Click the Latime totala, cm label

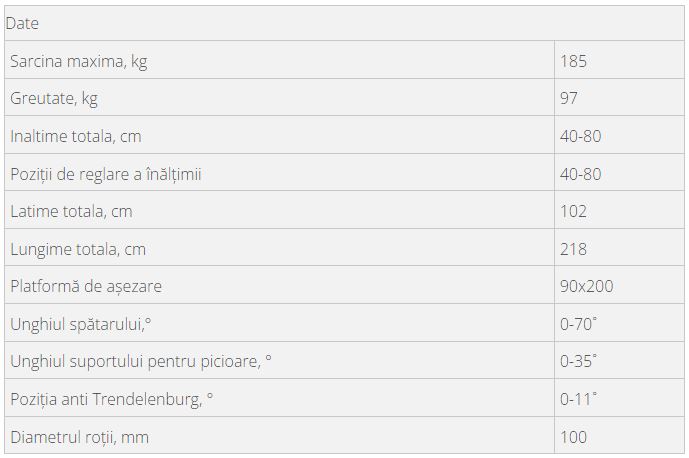[71, 211]
